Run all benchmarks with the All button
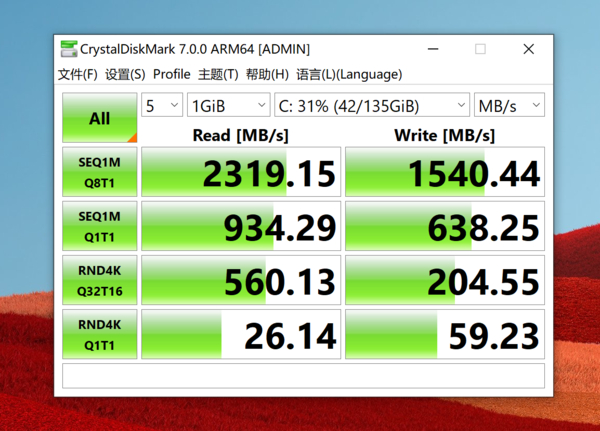This screenshot has height=431, width=600. (x=99, y=118)
